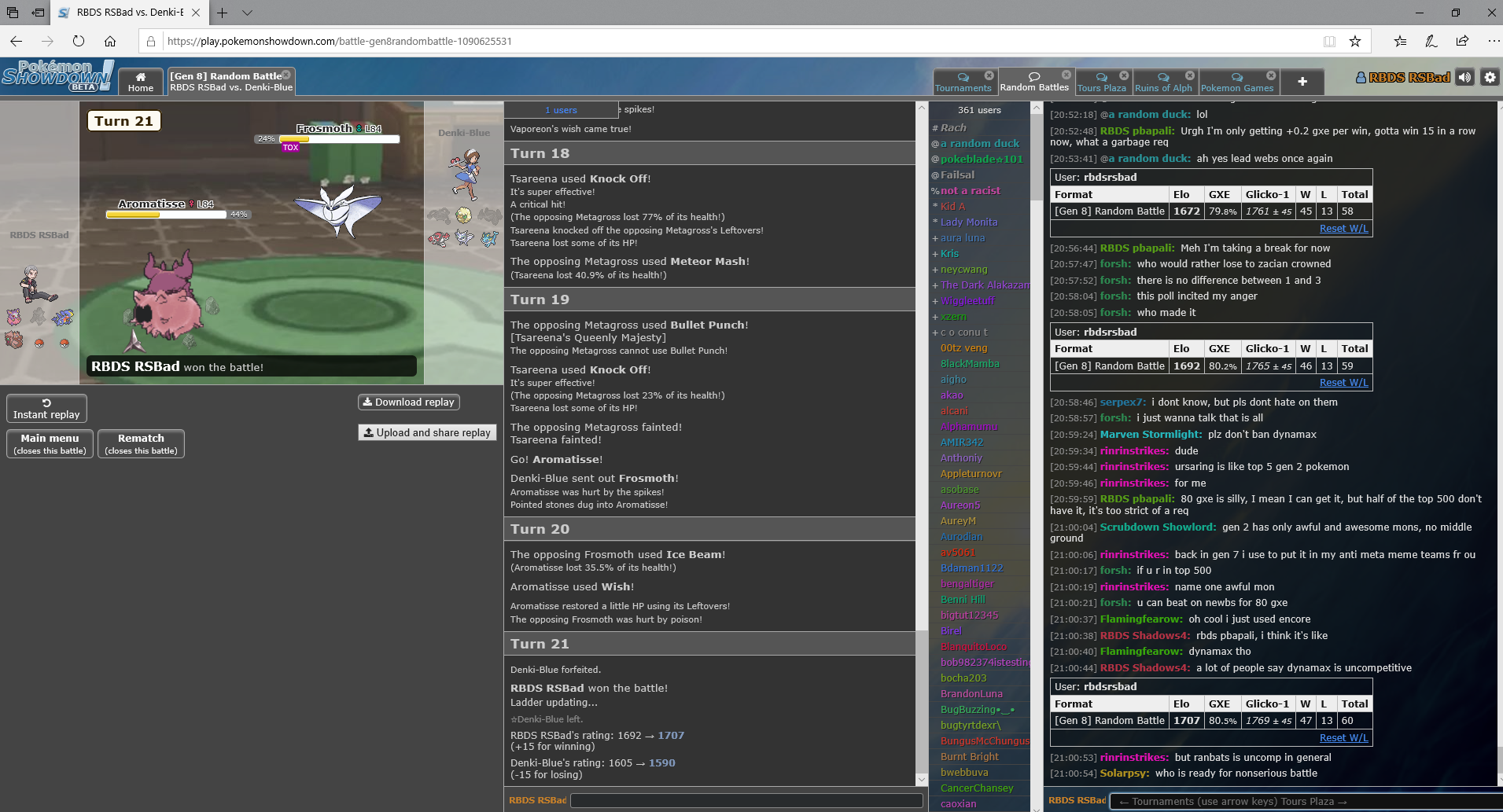Click the battle log scrollbar down arrow
The width and height of the screenshot is (1503, 812).
tap(922, 779)
